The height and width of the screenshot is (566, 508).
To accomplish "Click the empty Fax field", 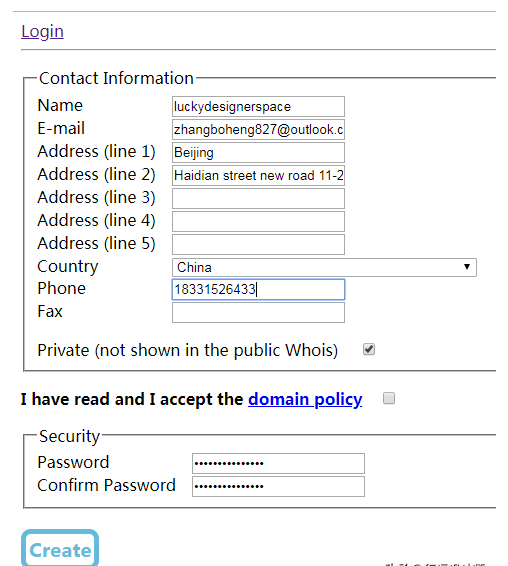I will pyautogui.click(x=258, y=312).
